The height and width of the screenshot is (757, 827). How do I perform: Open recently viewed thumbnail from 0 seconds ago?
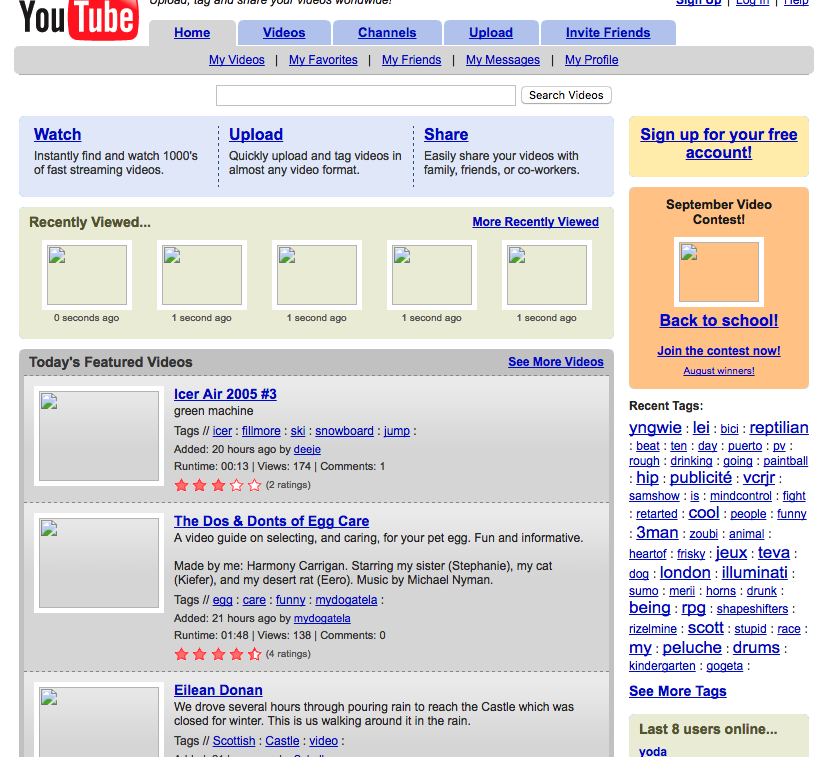point(87,275)
